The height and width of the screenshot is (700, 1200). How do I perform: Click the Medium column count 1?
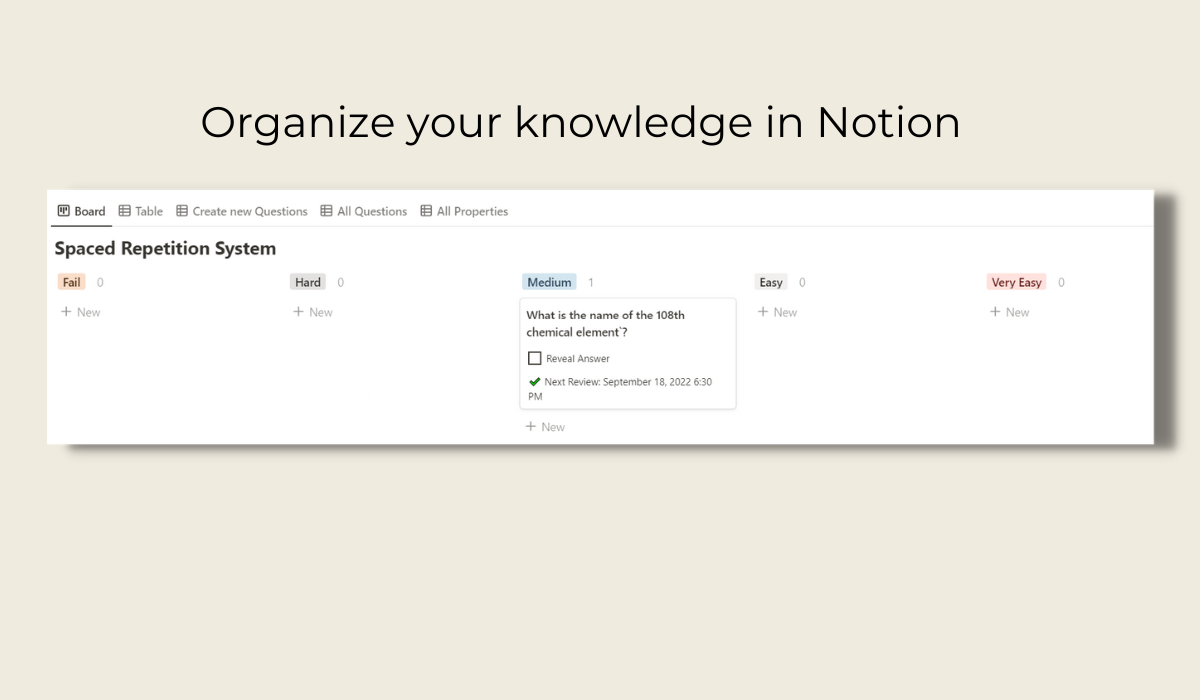(591, 282)
